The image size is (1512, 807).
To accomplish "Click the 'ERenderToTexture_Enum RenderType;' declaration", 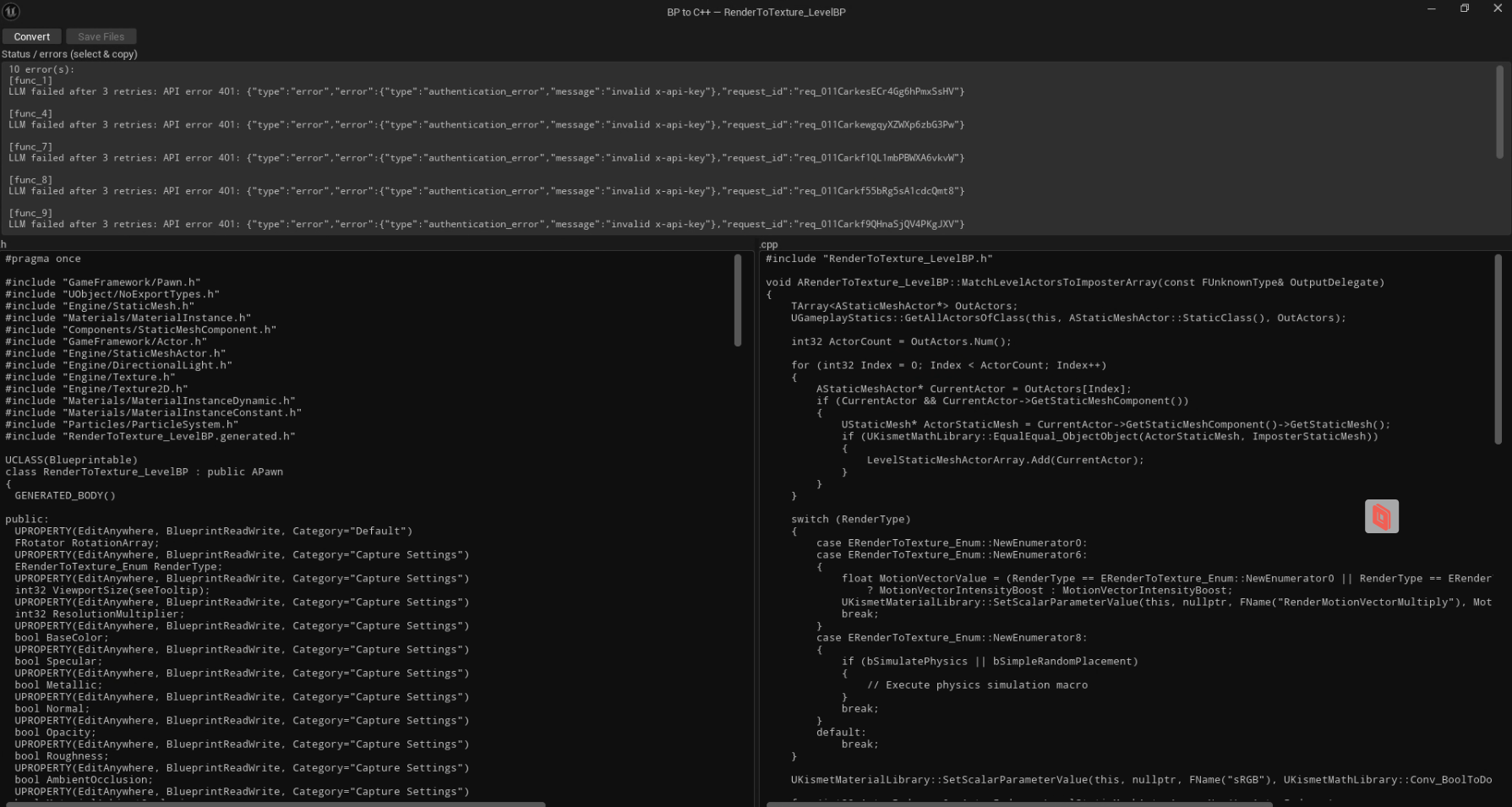I will coord(118,566).
